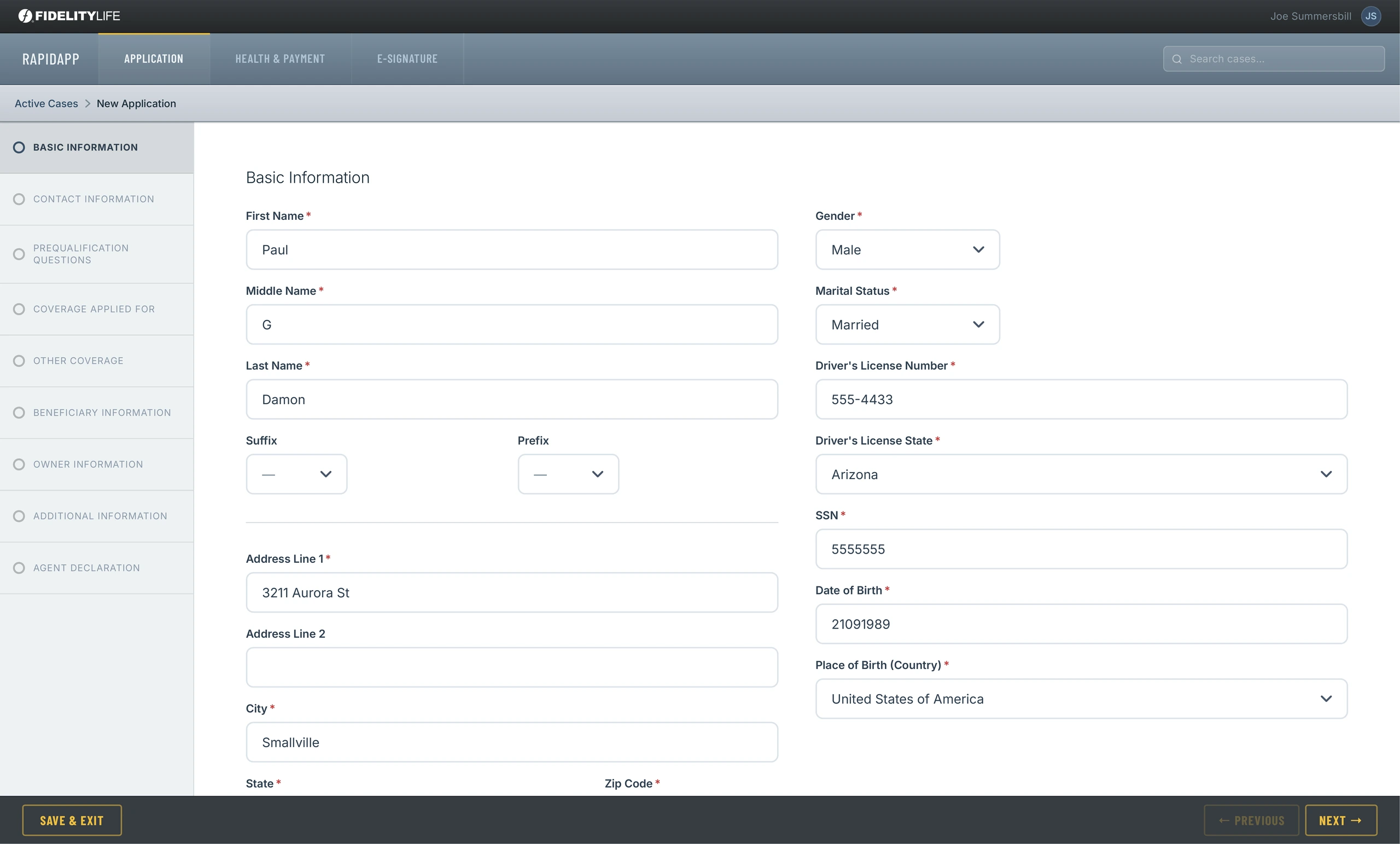The image size is (1400, 844).
Task: Click the Other Coverage step circle
Action: click(x=19, y=361)
